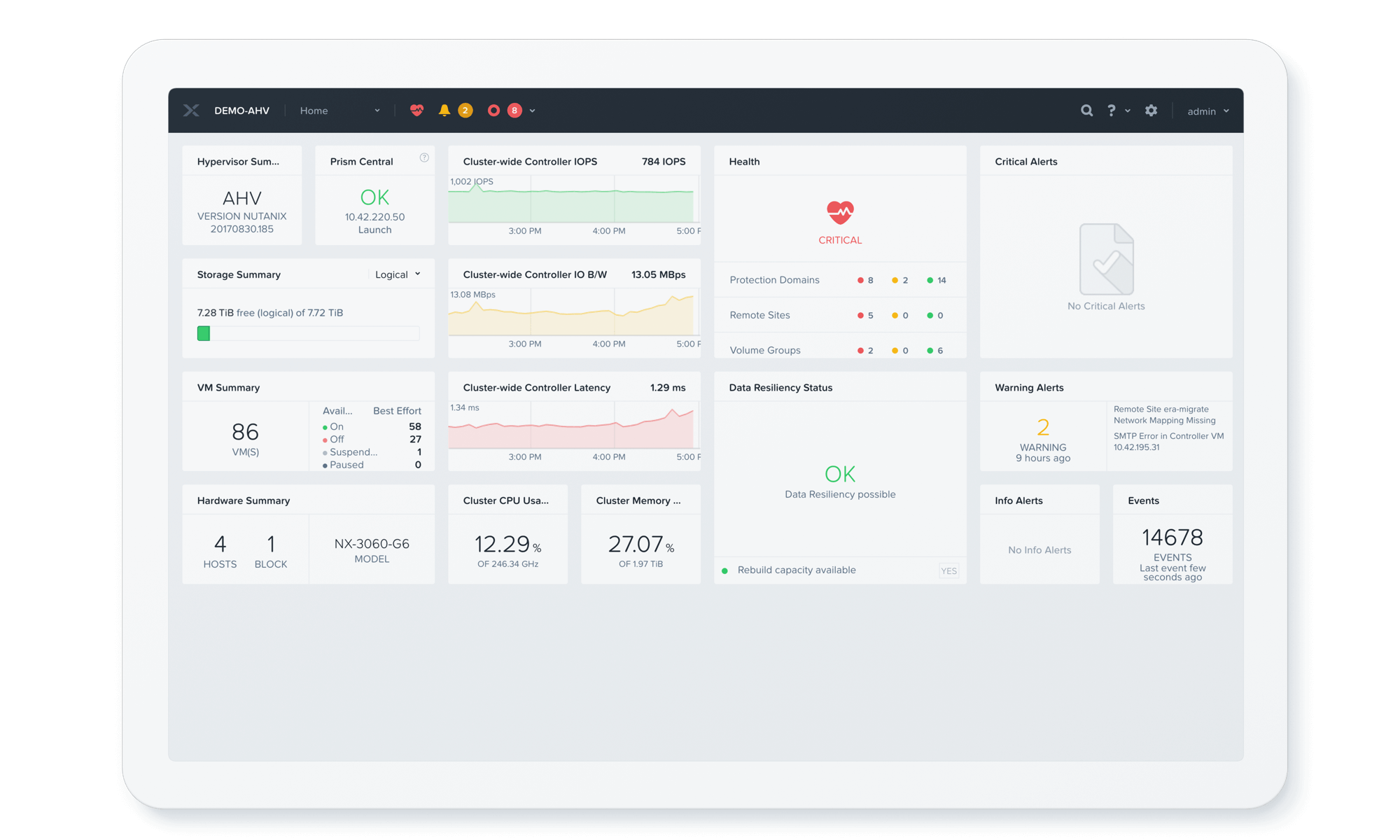Expand the chevron next to alert badges
This screenshot has width=1400, height=840.
533,111
